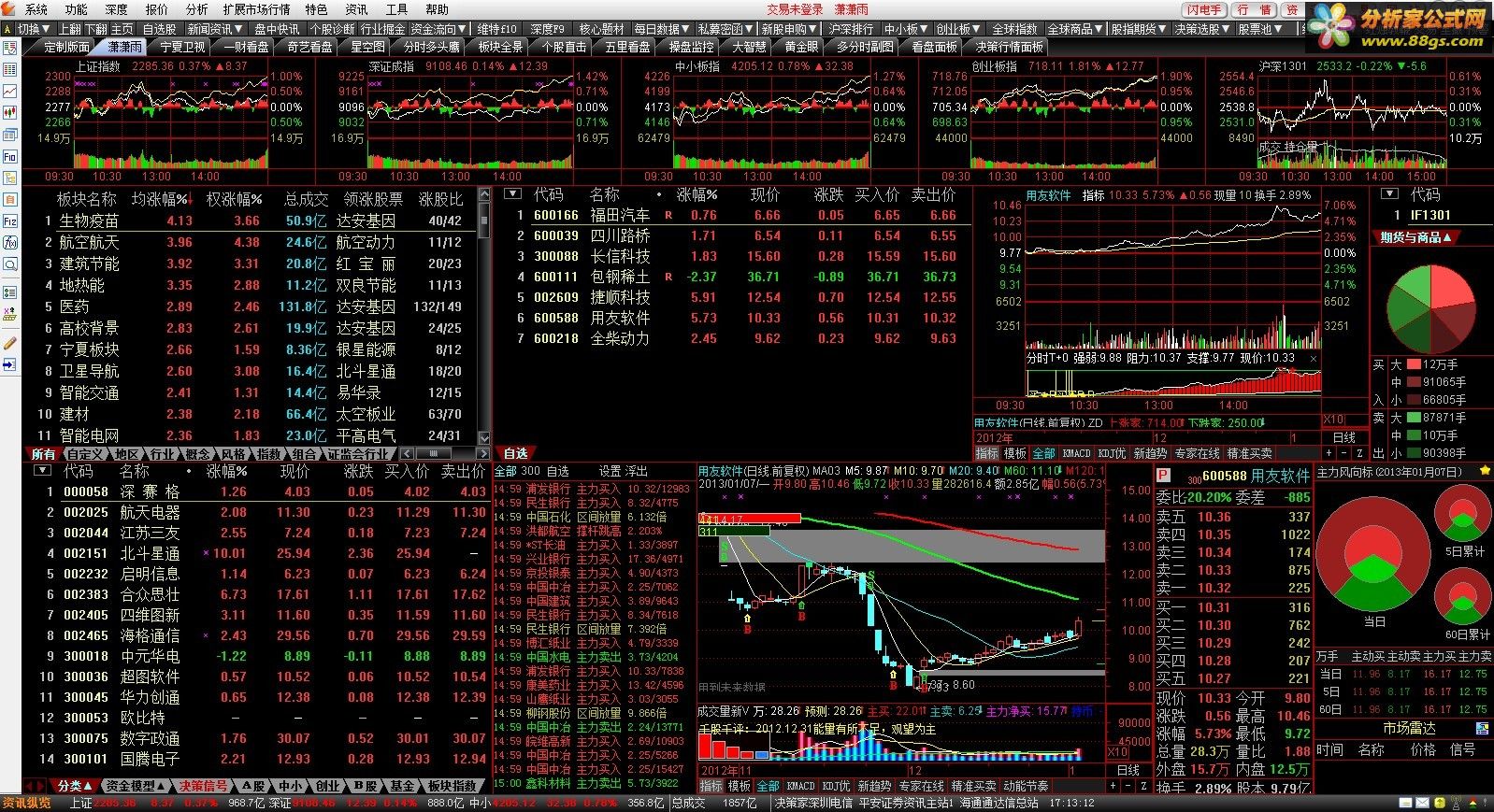Click the 闪电手 button
Viewport: 1494px width, 812px height.
[x=1204, y=9]
